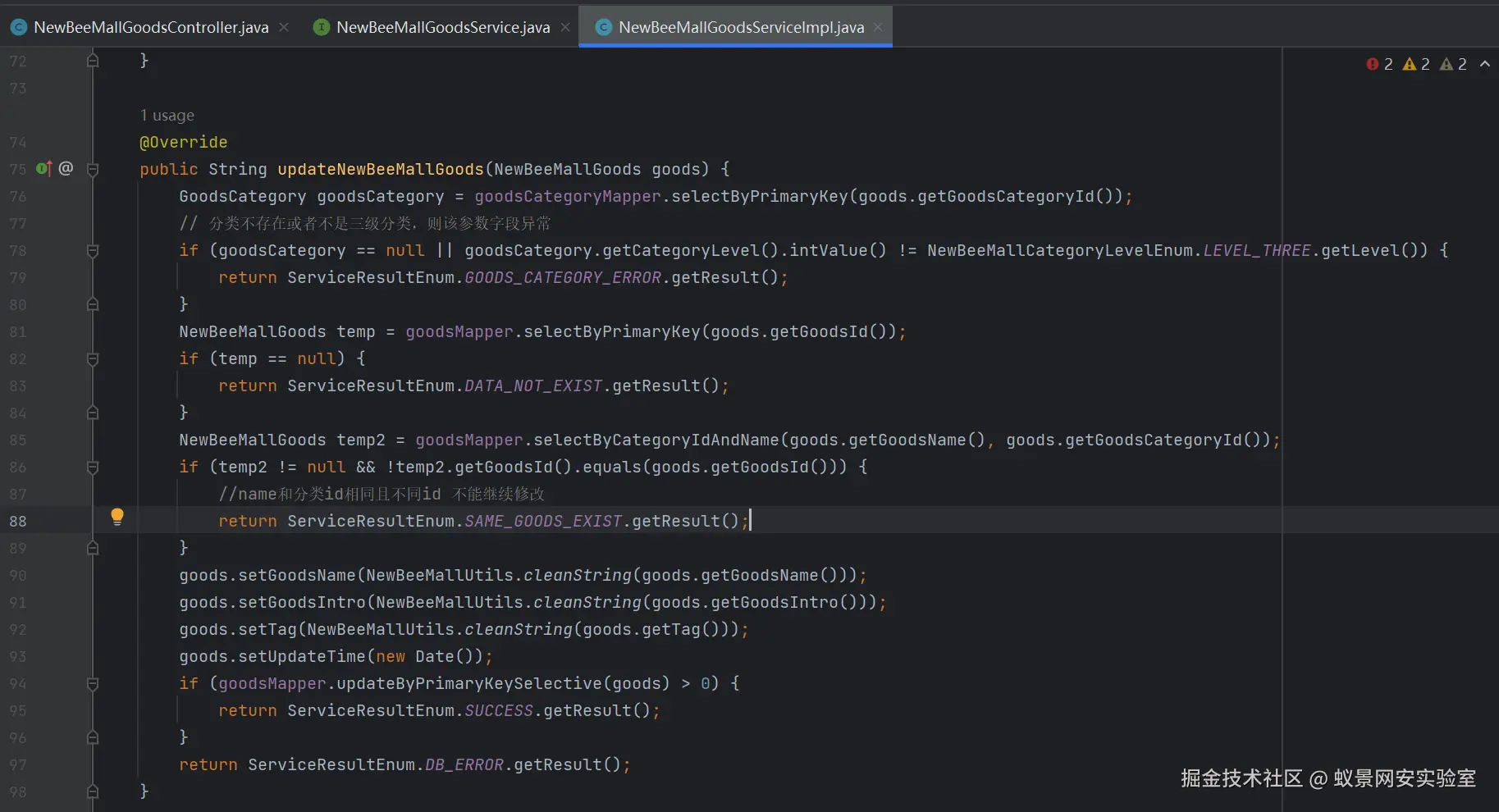Click the fold end marker on line 96

[93, 737]
